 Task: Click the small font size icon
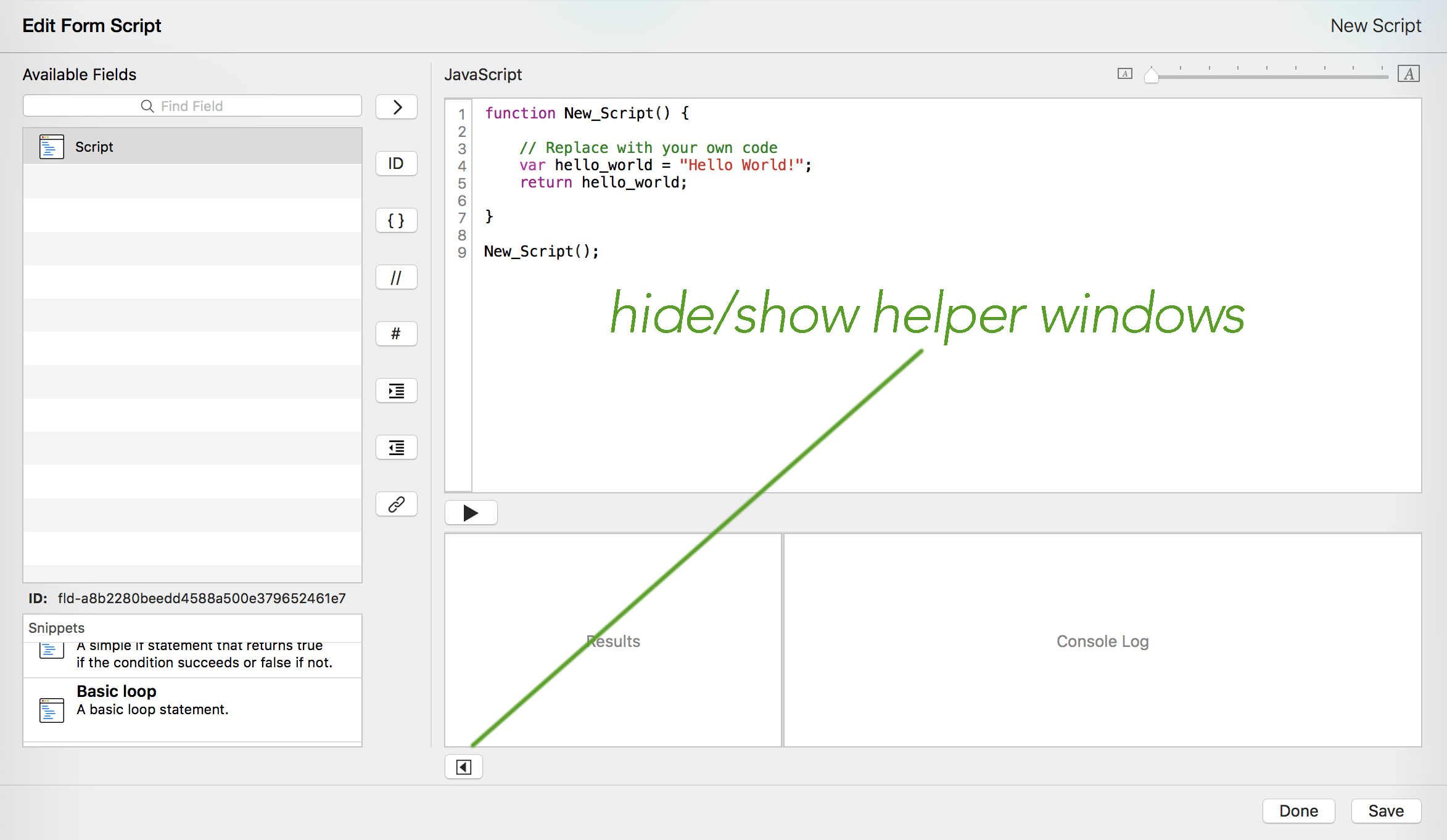[1124, 74]
